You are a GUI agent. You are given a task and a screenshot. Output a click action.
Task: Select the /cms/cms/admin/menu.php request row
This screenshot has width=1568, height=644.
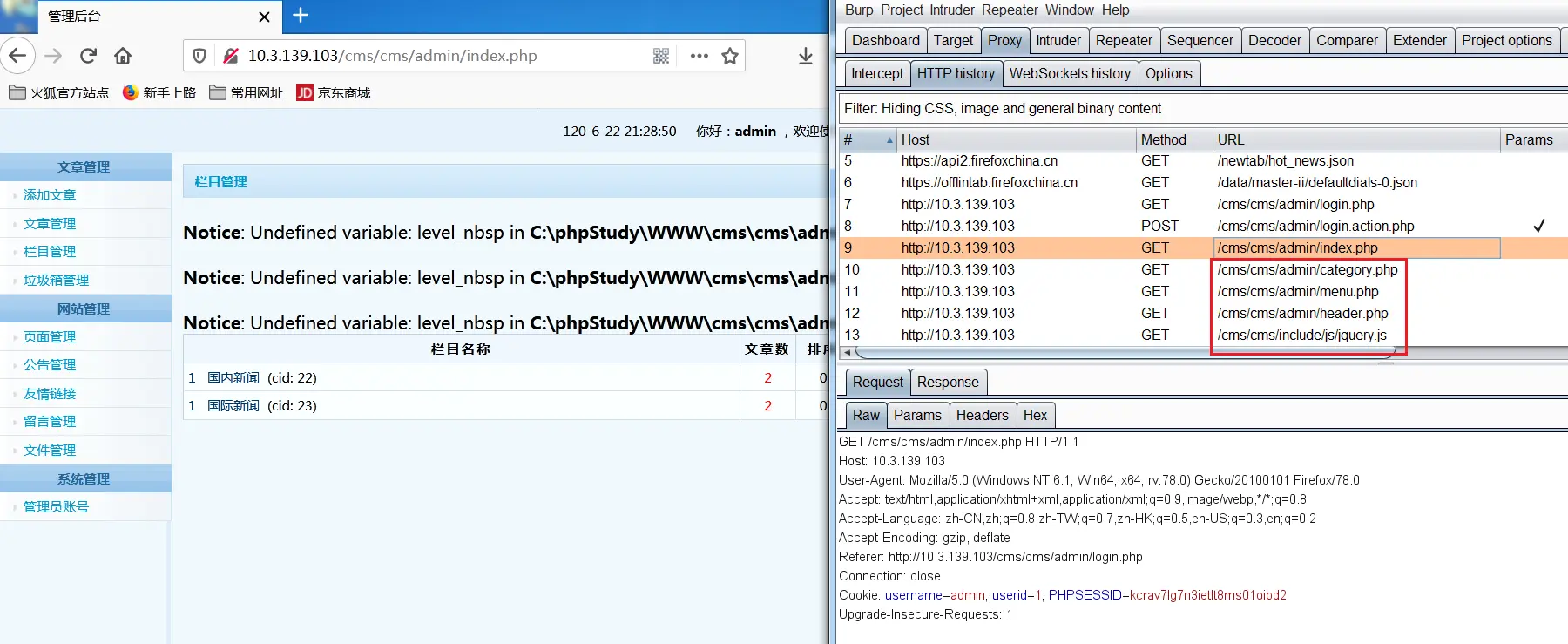(x=1202, y=292)
